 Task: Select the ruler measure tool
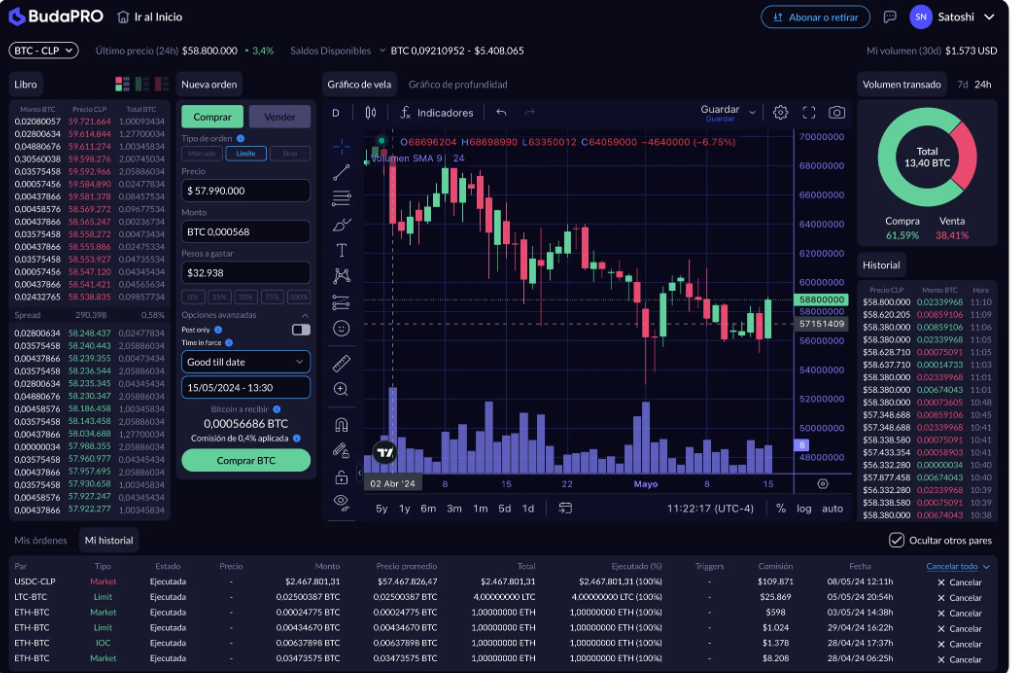(341, 364)
